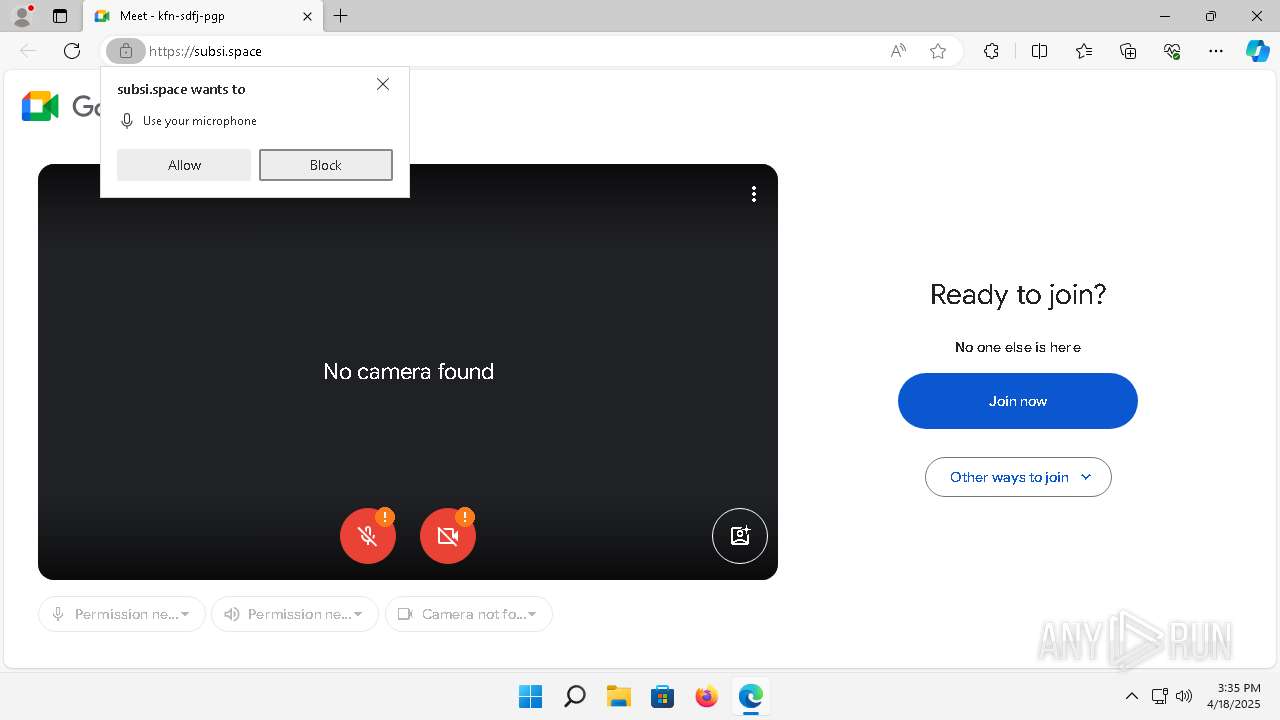Viewport: 1280px width, 720px height.
Task: Open the speaker Permission needed dropdown
Action: pos(295,614)
